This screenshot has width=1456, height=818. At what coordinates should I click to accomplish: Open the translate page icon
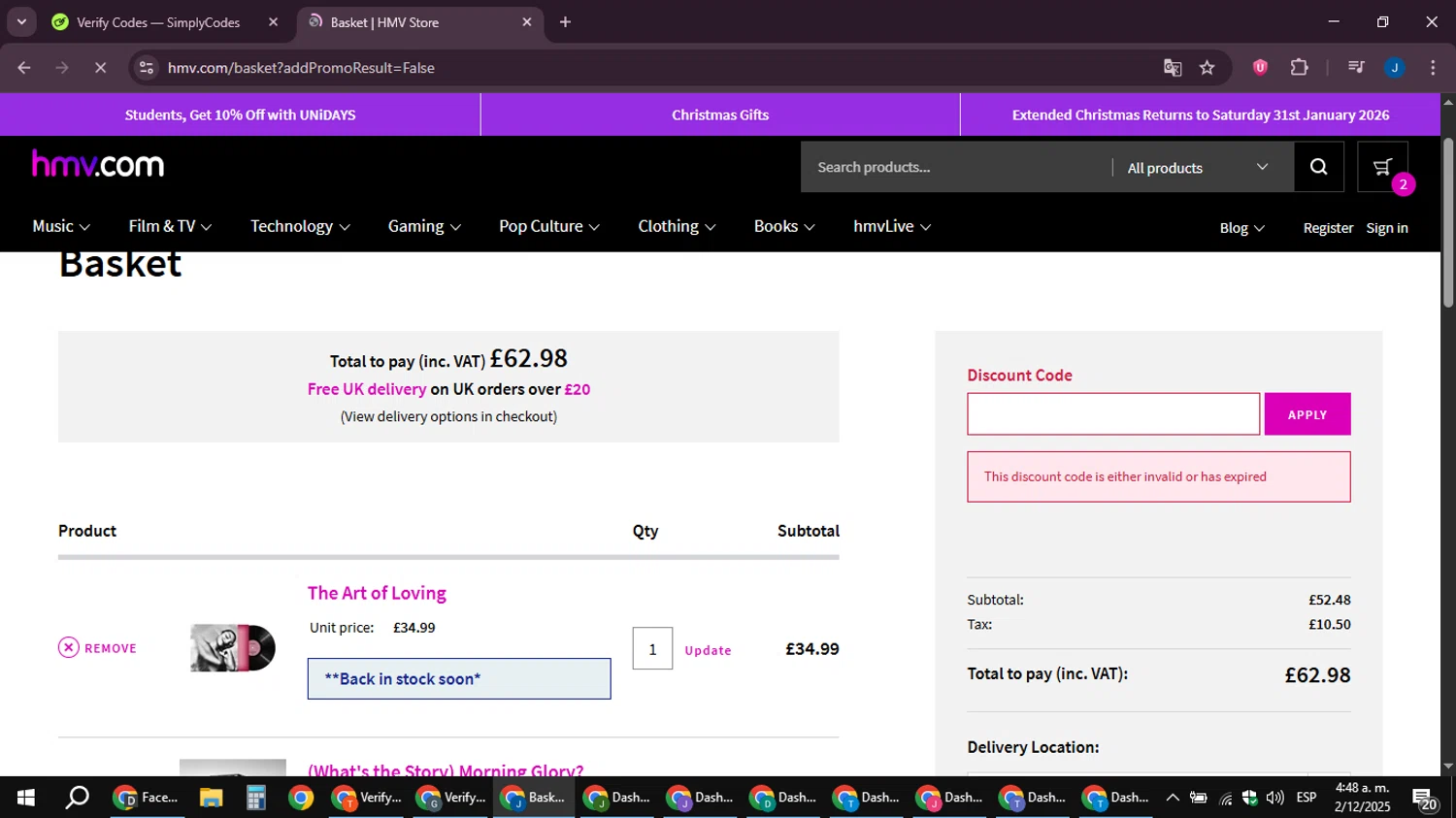[x=1173, y=68]
